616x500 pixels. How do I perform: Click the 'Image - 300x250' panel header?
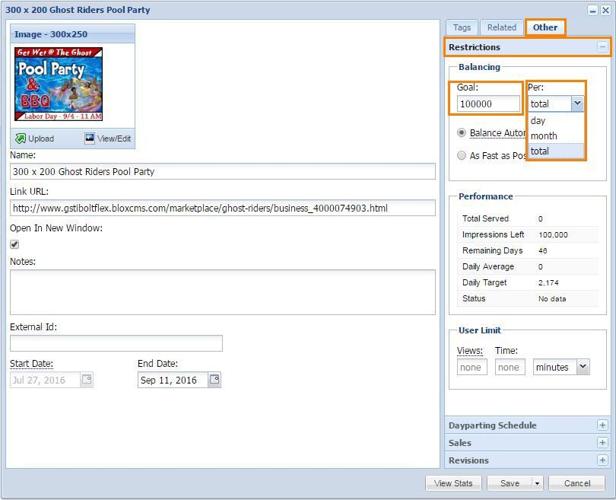click(x=73, y=34)
